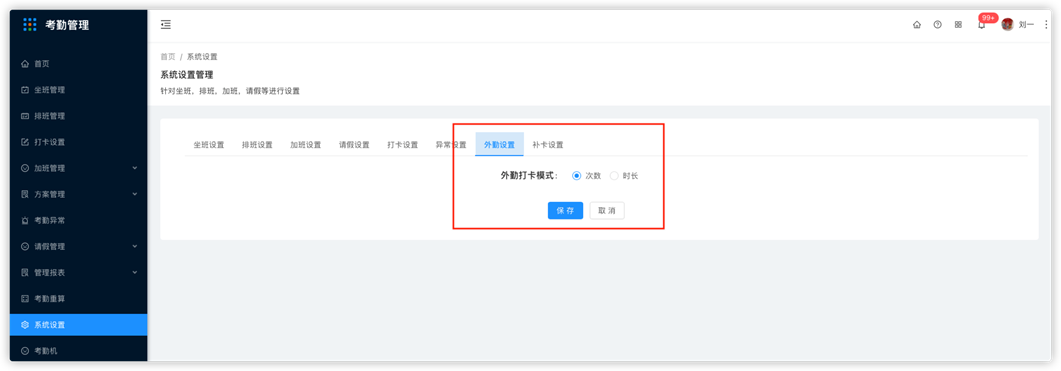The height and width of the screenshot is (371, 1061).
Task: Expand the 请假管理 submenu chevron
Action: point(135,246)
